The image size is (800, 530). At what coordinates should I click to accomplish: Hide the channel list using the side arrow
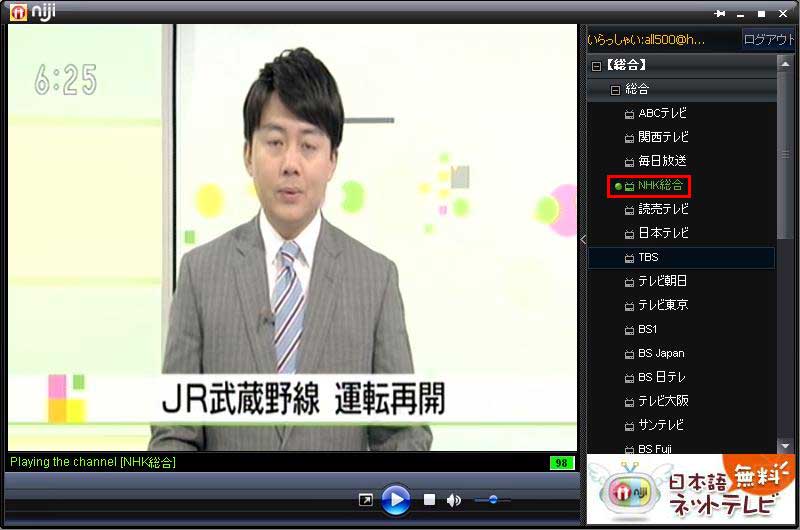[583, 239]
